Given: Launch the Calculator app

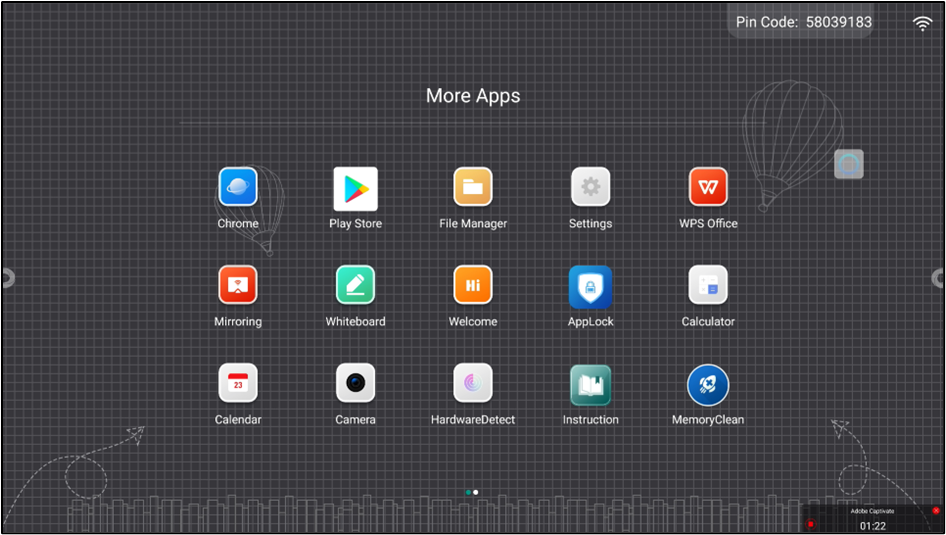Looking at the screenshot, I should click(708, 285).
